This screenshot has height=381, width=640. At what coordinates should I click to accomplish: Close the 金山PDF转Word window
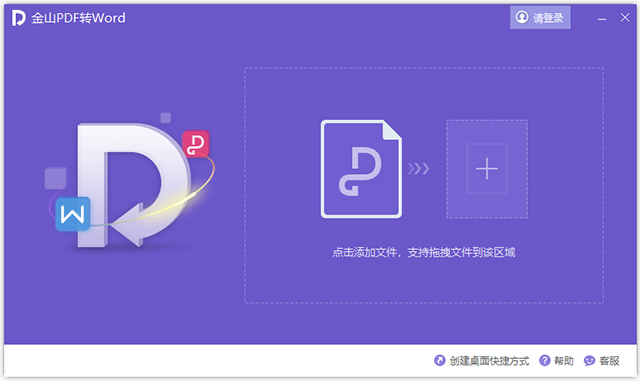pos(625,18)
